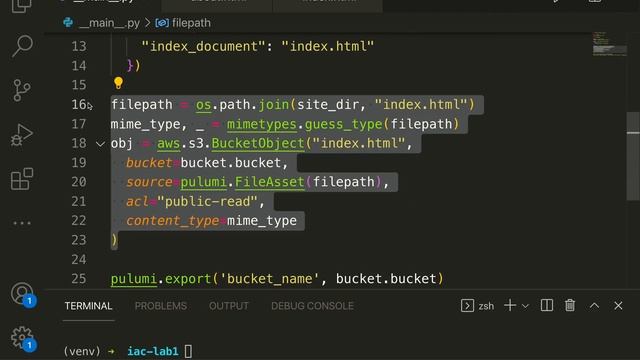Click the pulumi module on line 25

[x=134, y=279]
